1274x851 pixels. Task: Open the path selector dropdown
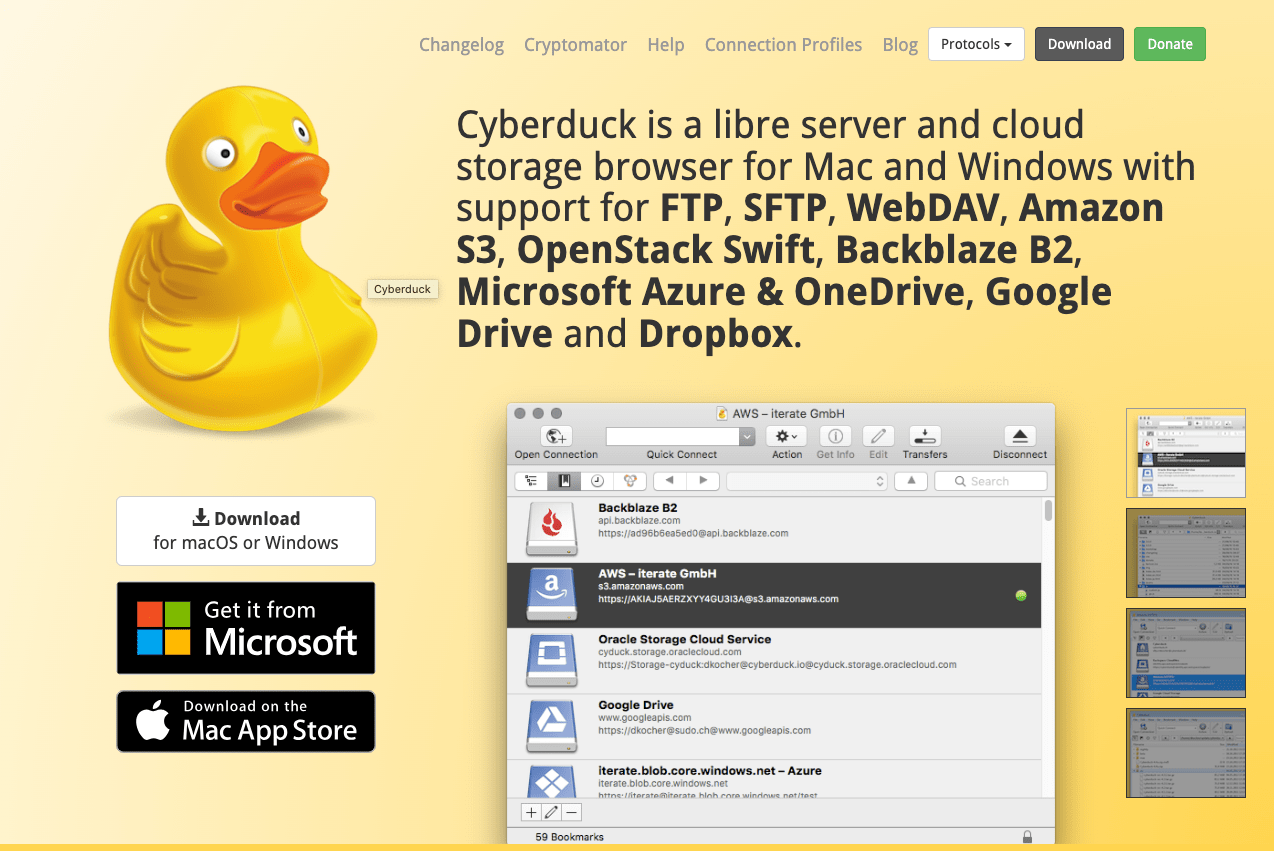pyautogui.click(x=807, y=481)
